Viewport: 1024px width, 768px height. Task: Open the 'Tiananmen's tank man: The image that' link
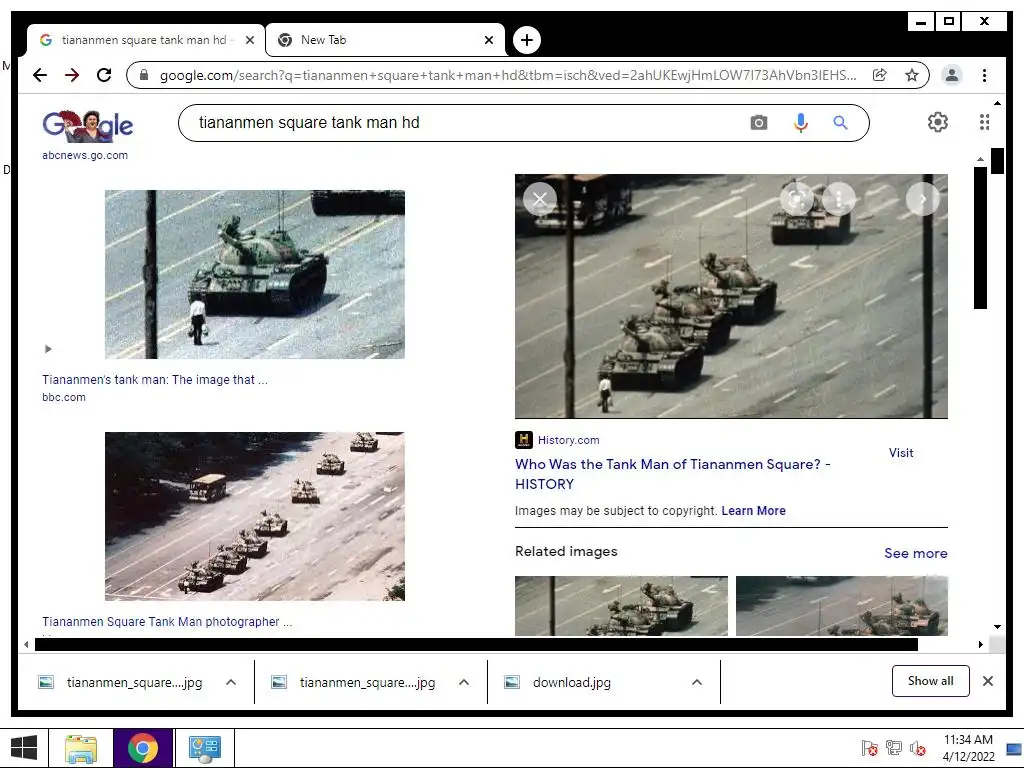coord(155,379)
